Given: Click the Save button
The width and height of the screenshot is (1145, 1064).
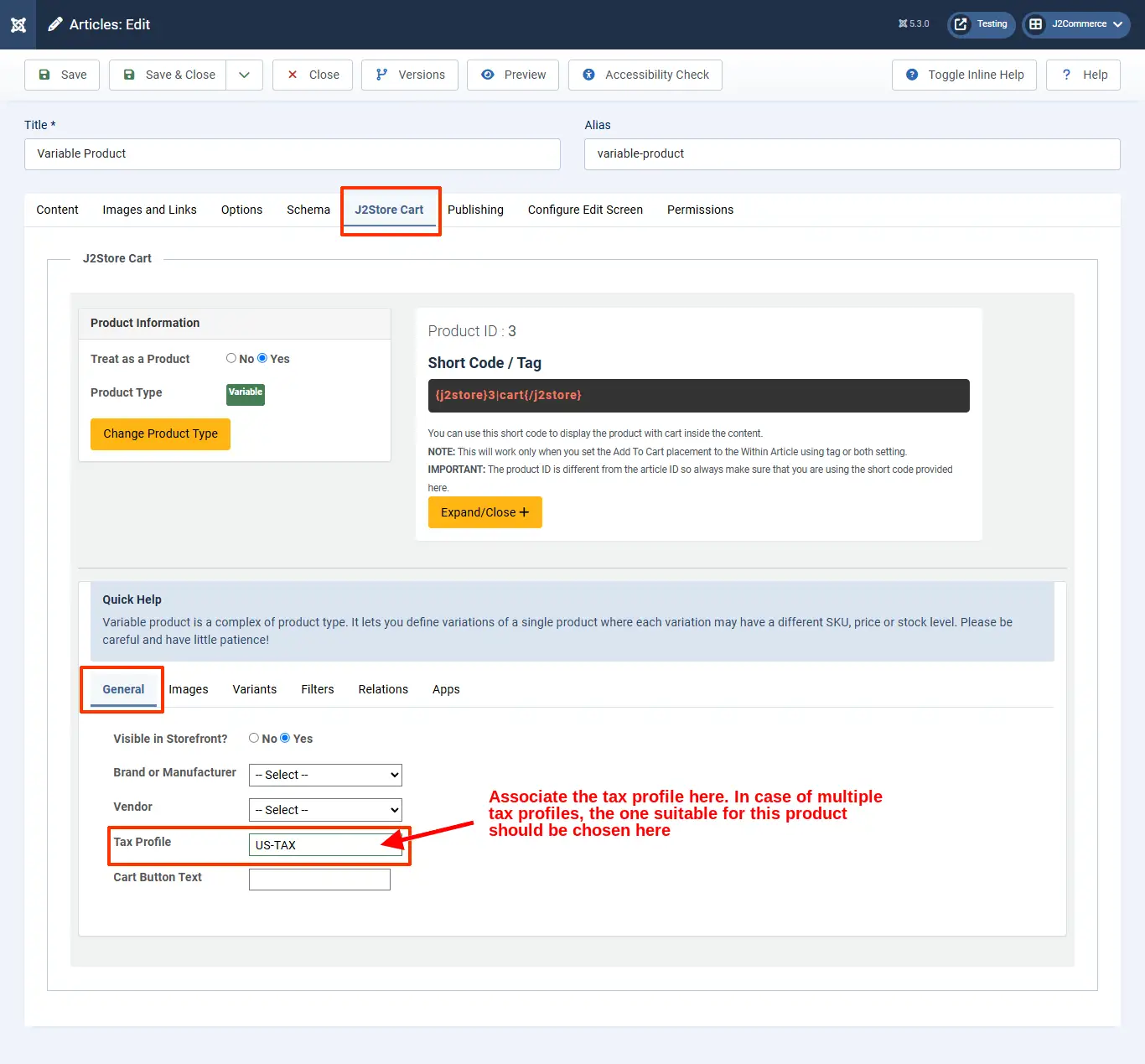Looking at the screenshot, I should point(62,75).
